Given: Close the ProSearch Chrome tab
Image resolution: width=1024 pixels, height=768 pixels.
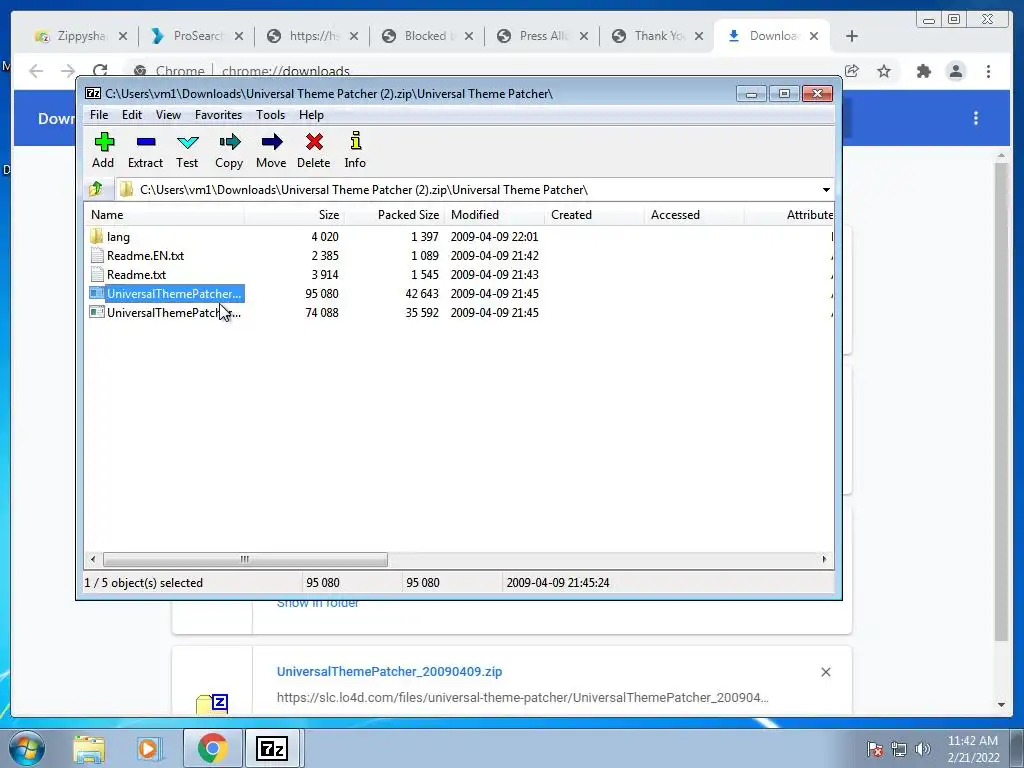Looking at the screenshot, I should [x=239, y=37].
